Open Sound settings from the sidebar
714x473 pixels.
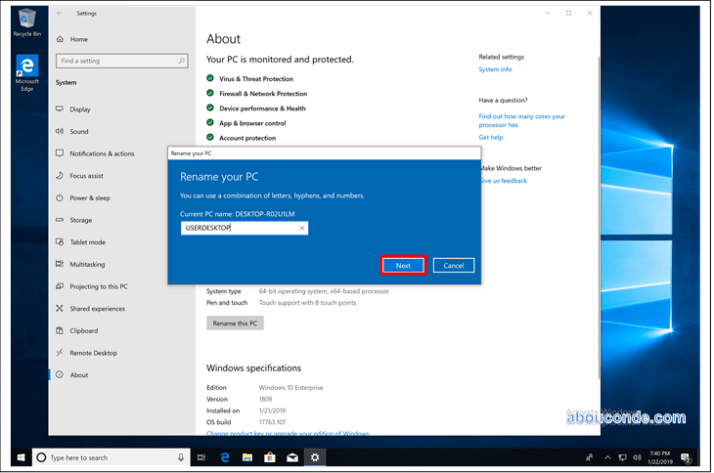pos(79,131)
